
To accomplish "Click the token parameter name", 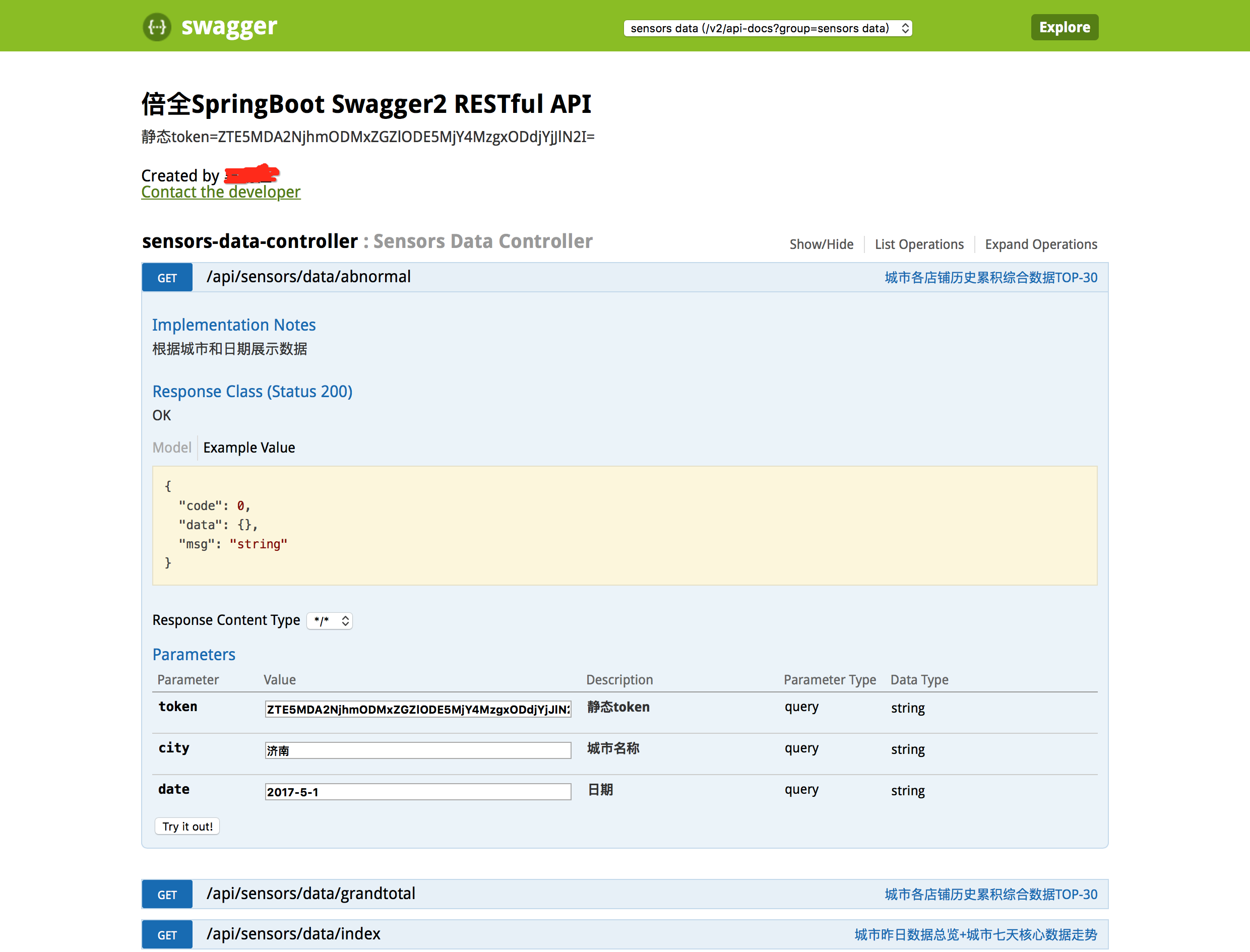I will (x=178, y=707).
